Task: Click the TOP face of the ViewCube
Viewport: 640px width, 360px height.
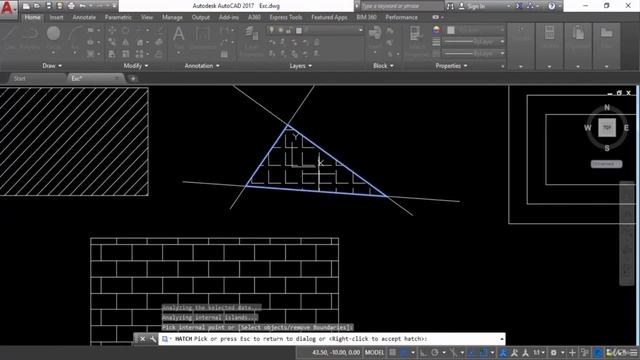Action: (x=607, y=128)
